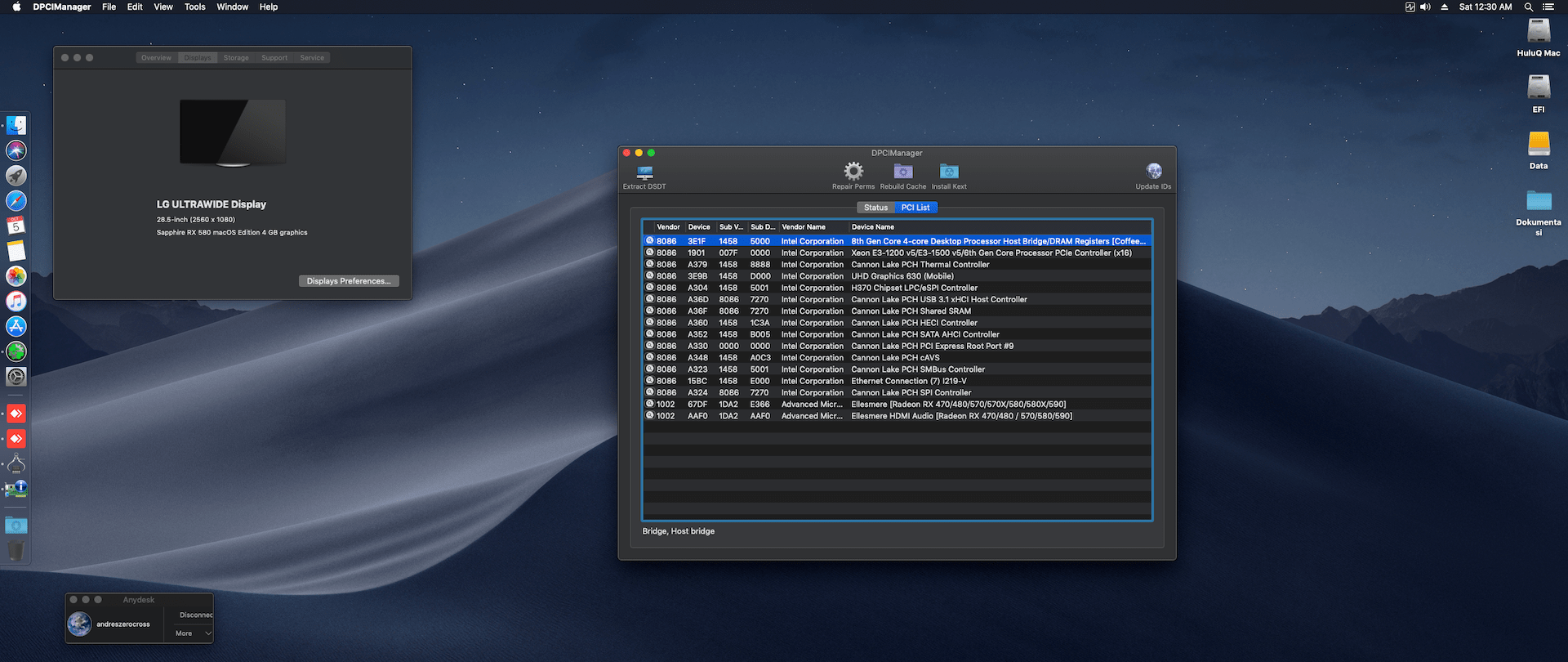1568x662 pixels.
Task: Select the Displays tab in About window
Action: pos(197,58)
